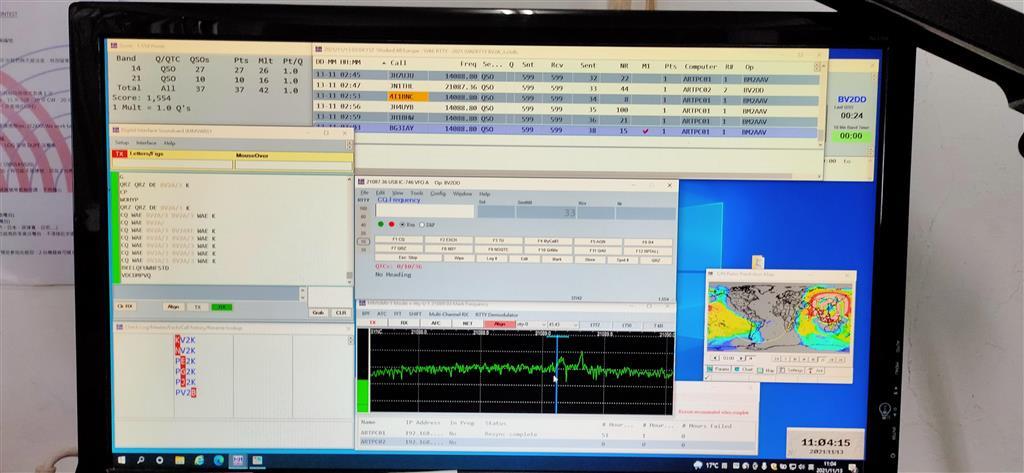Open the N1MM Logger taskbar icon
The width and height of the screenshot is (1024, 473).
tap(238, 460)
